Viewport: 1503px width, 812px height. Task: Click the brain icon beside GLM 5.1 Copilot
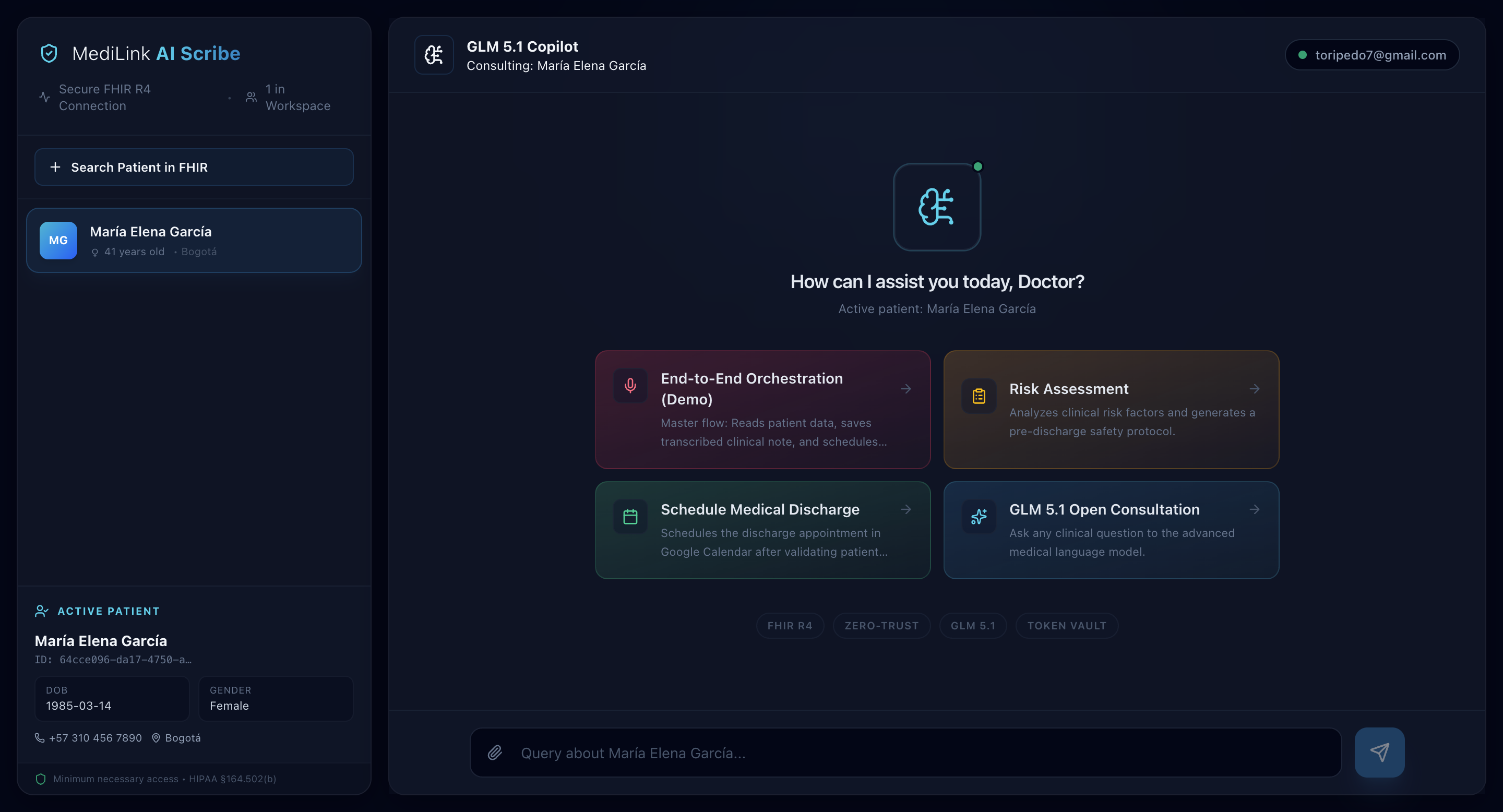434,55
